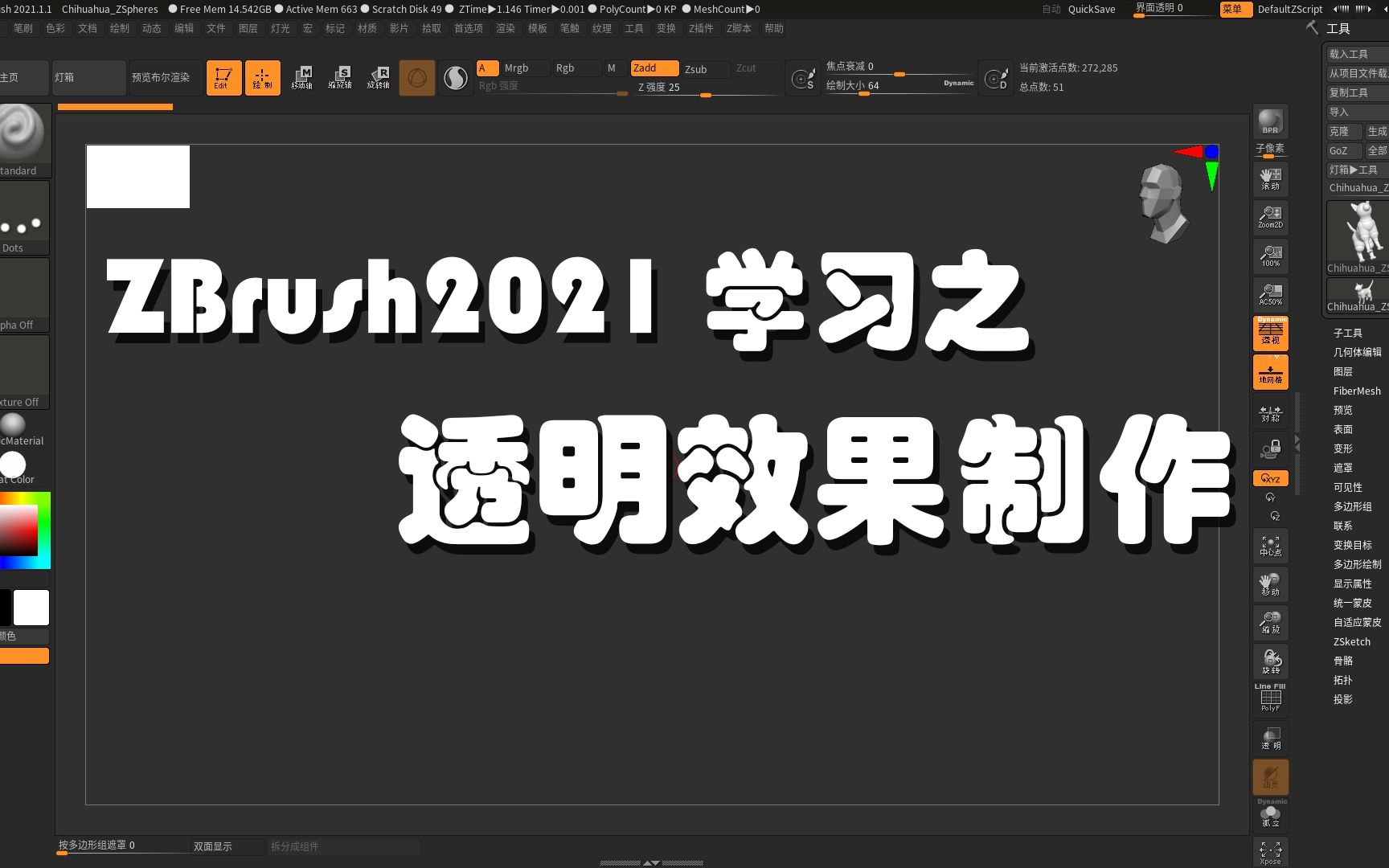Click the Sculptris Pro mode icon
This screenshot has width=1389, height=868.
[x=456, y=78]
